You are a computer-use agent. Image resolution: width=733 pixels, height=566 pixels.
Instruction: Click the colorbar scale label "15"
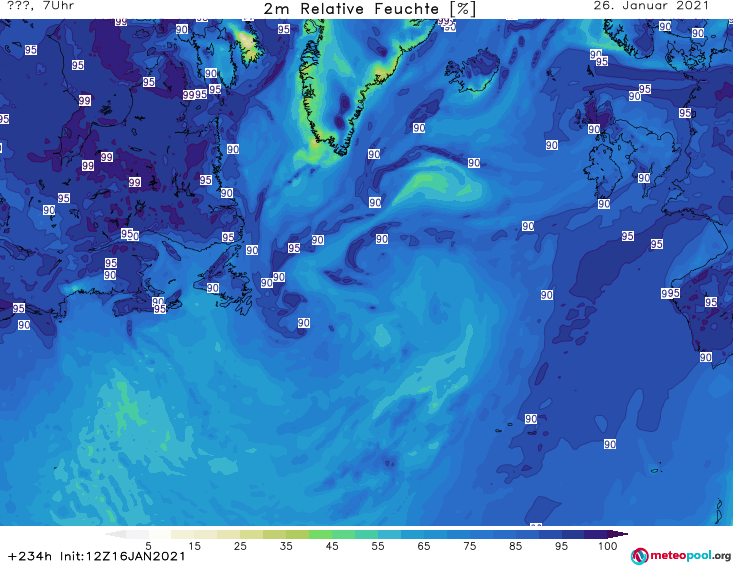coord(194,546)
